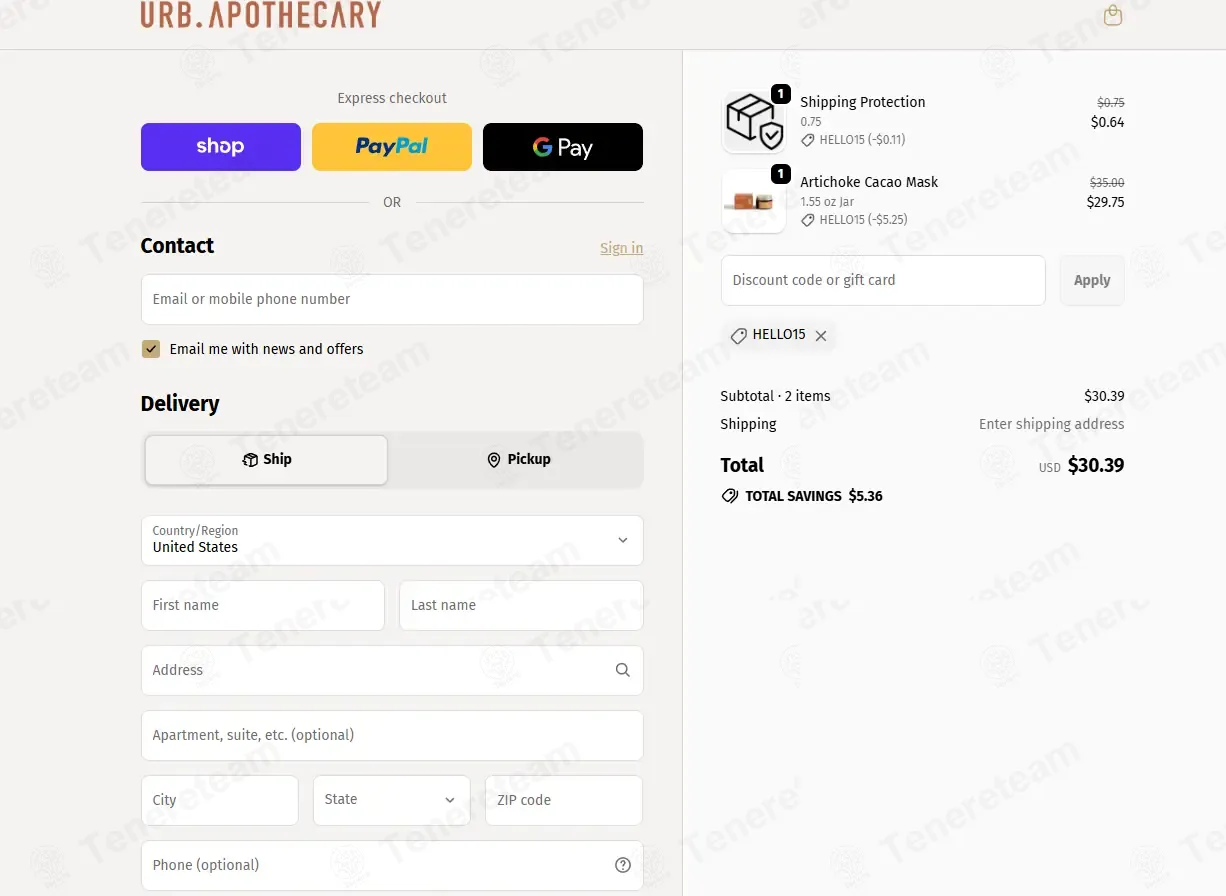Uncheck Email me with news and offers
Image resolution: width=1226 pixels, height=896 pixels.
[151, 349]
